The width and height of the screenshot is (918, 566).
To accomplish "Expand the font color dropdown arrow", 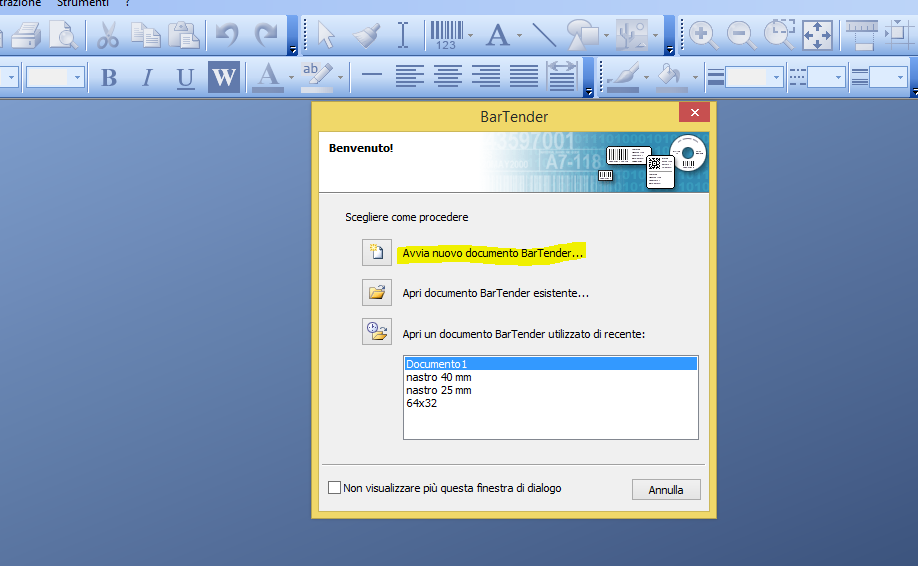I will click(291, 77).
